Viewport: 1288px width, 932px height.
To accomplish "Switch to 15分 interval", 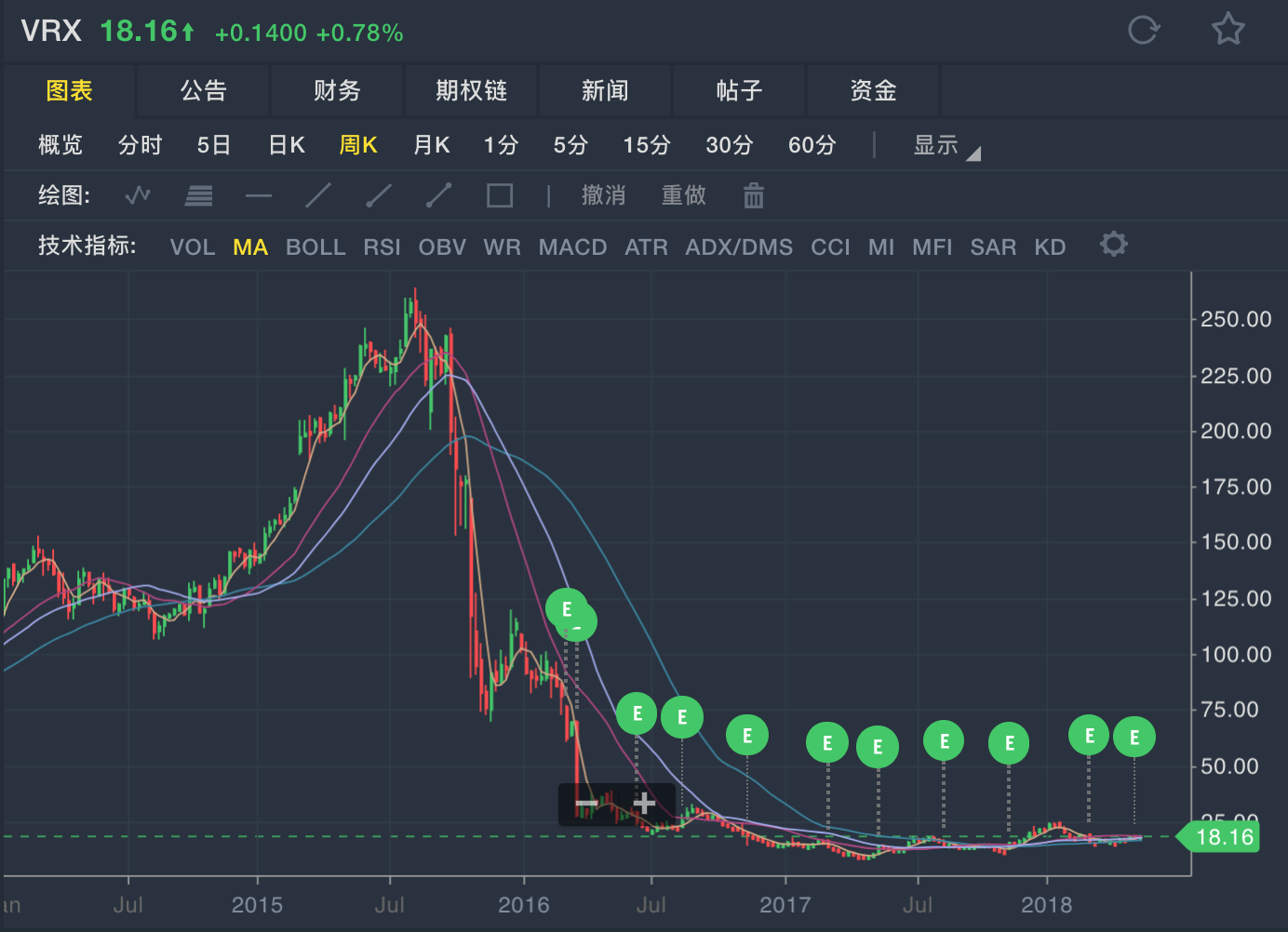I will [647, 145].
